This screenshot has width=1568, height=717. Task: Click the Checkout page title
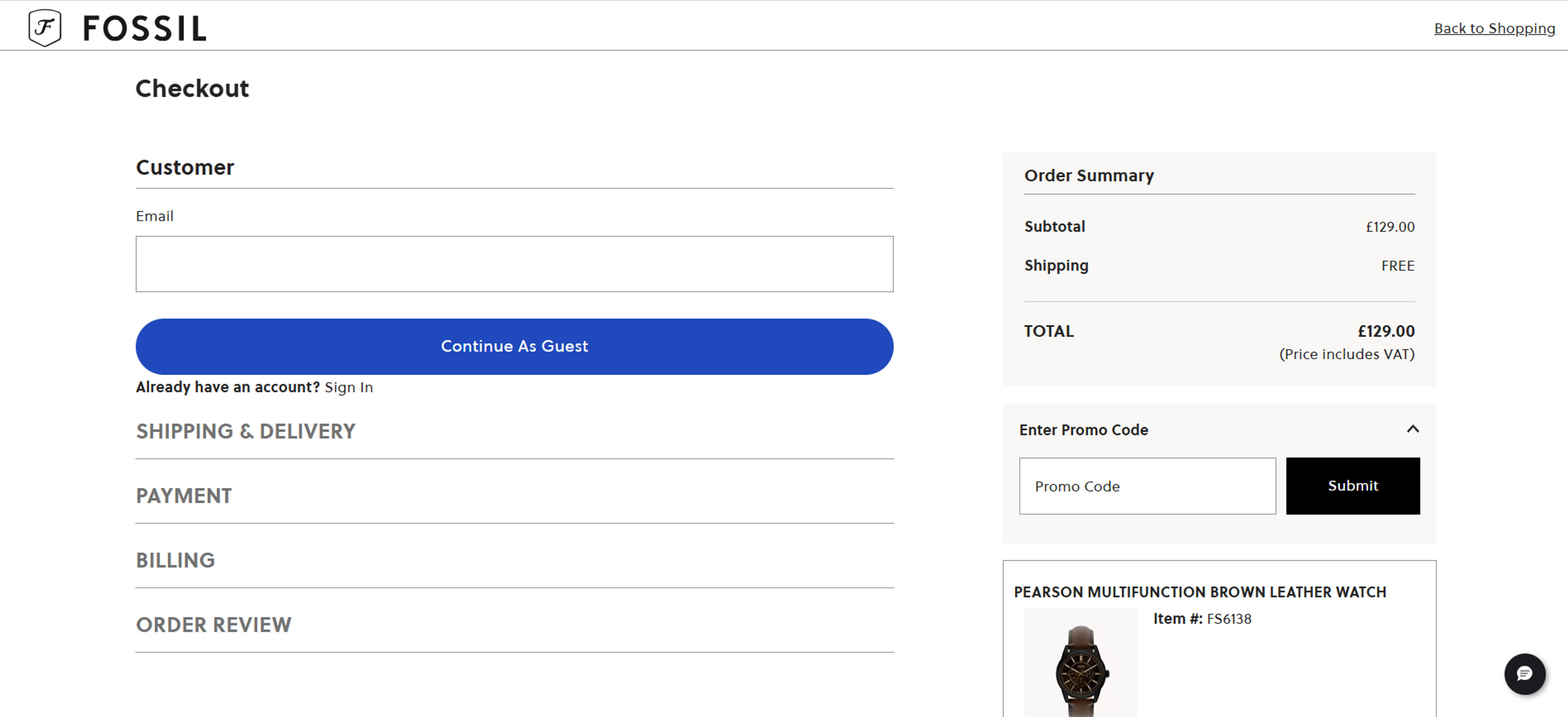(x=192, y=89)
